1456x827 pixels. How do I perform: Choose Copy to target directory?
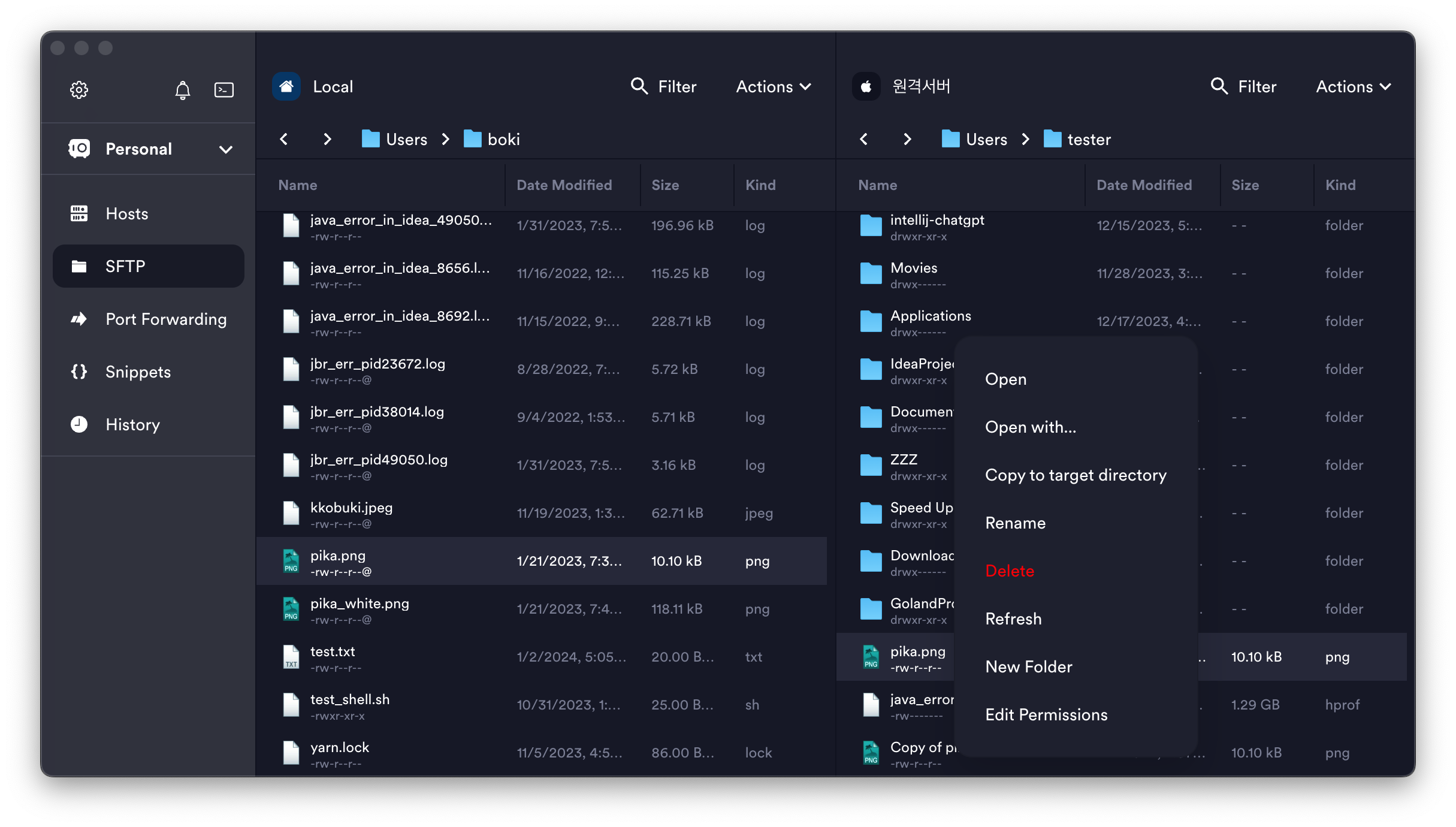click(1076, 475)
